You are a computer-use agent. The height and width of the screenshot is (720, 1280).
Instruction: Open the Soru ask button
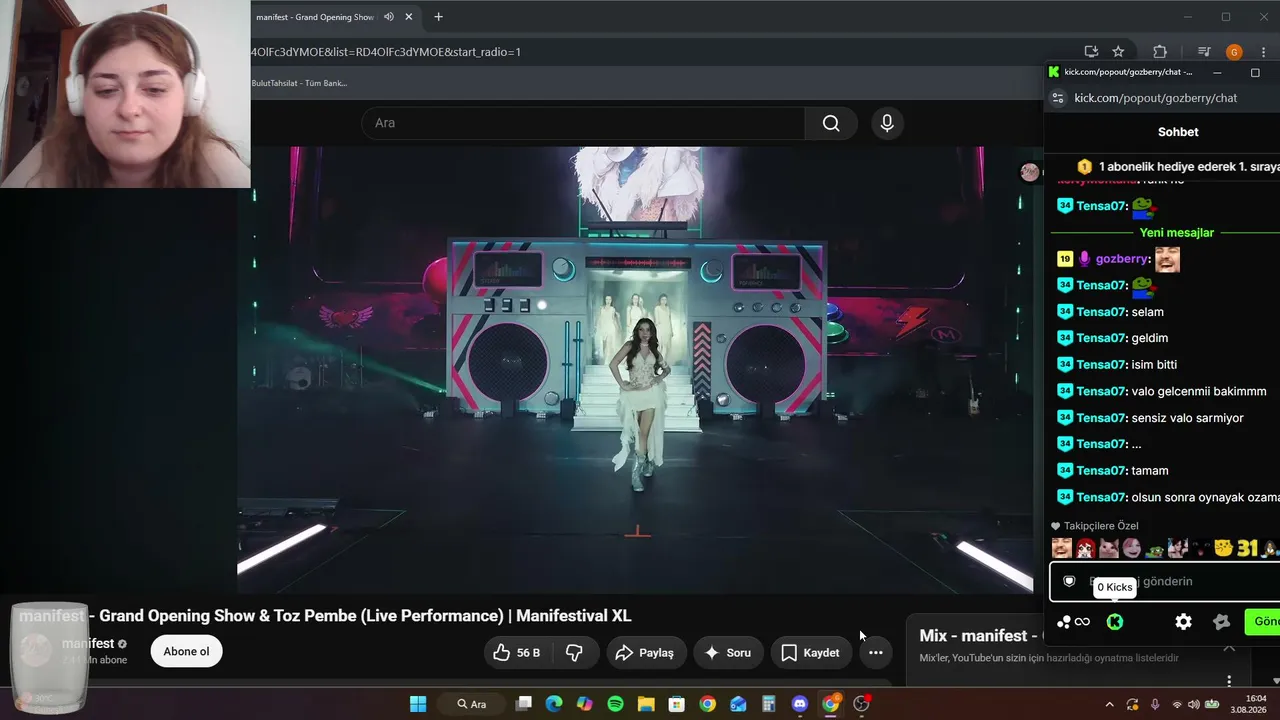point(727,653)
